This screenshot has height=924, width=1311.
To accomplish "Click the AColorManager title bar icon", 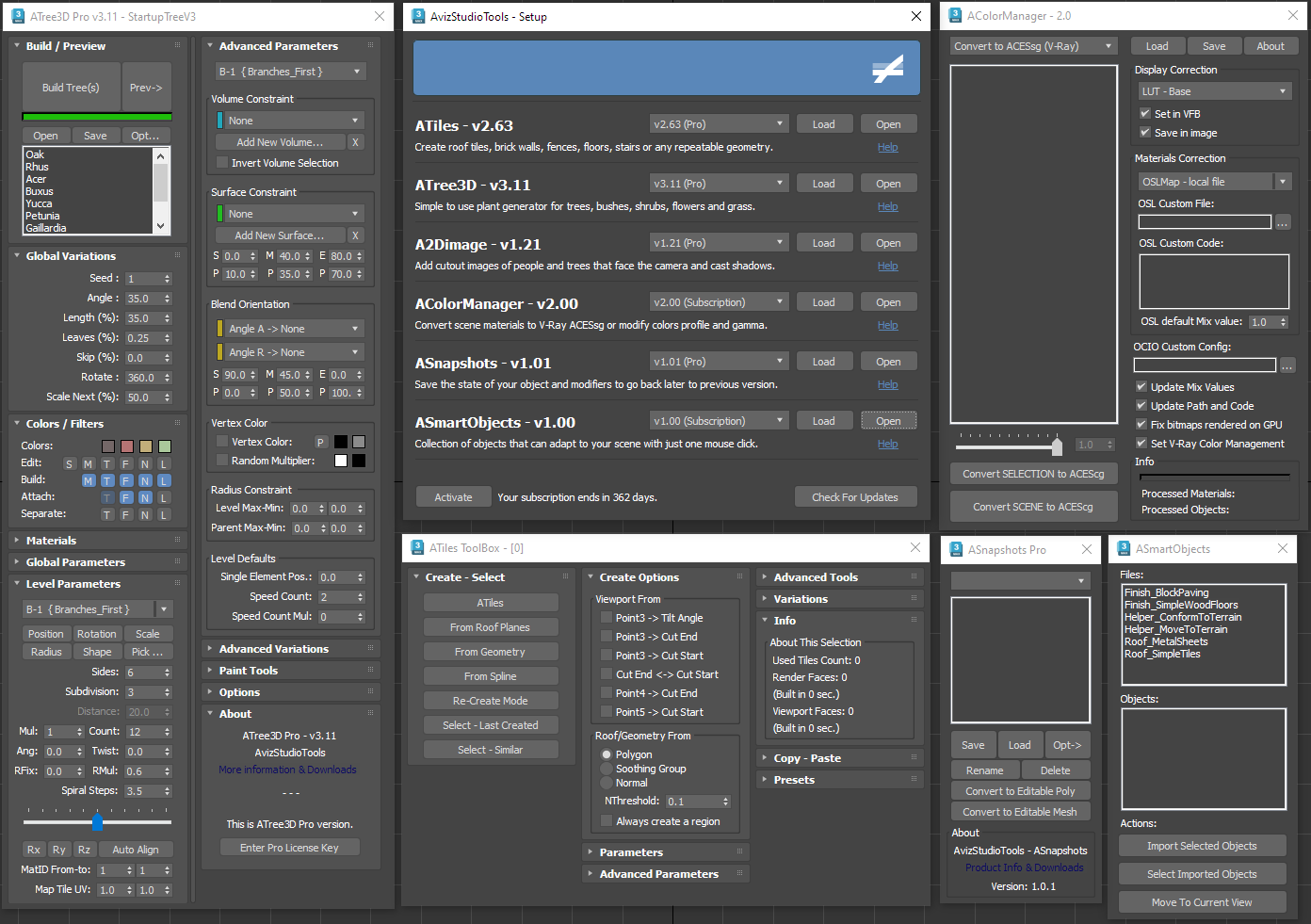I will [x=955, y=15].
